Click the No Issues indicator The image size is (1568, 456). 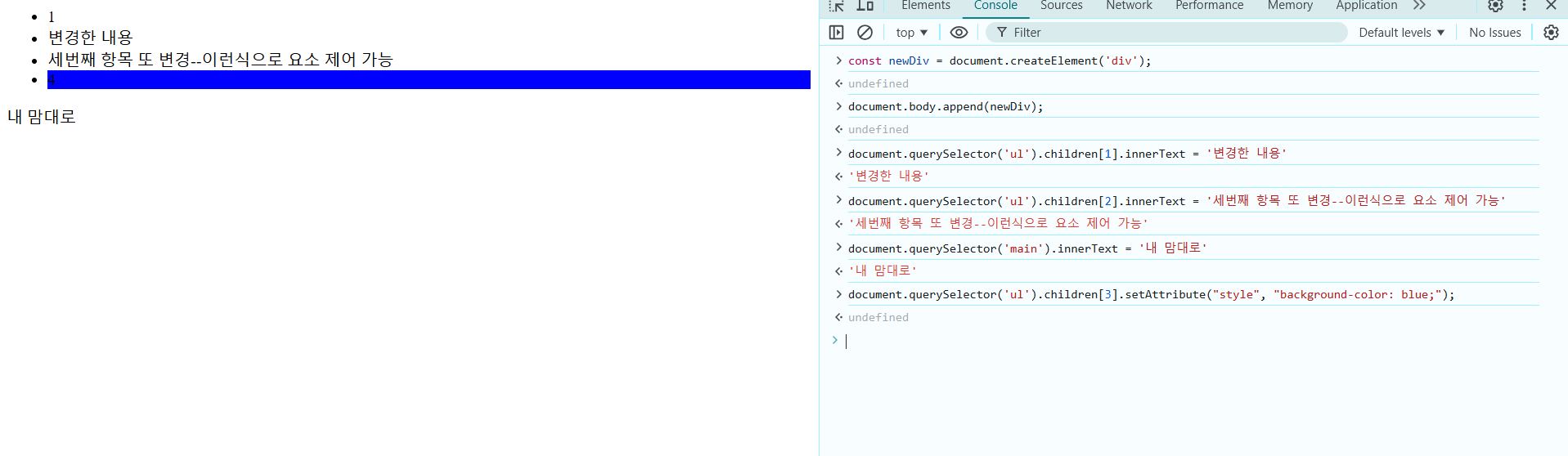pyautogui.click(x=1494, y=33)
